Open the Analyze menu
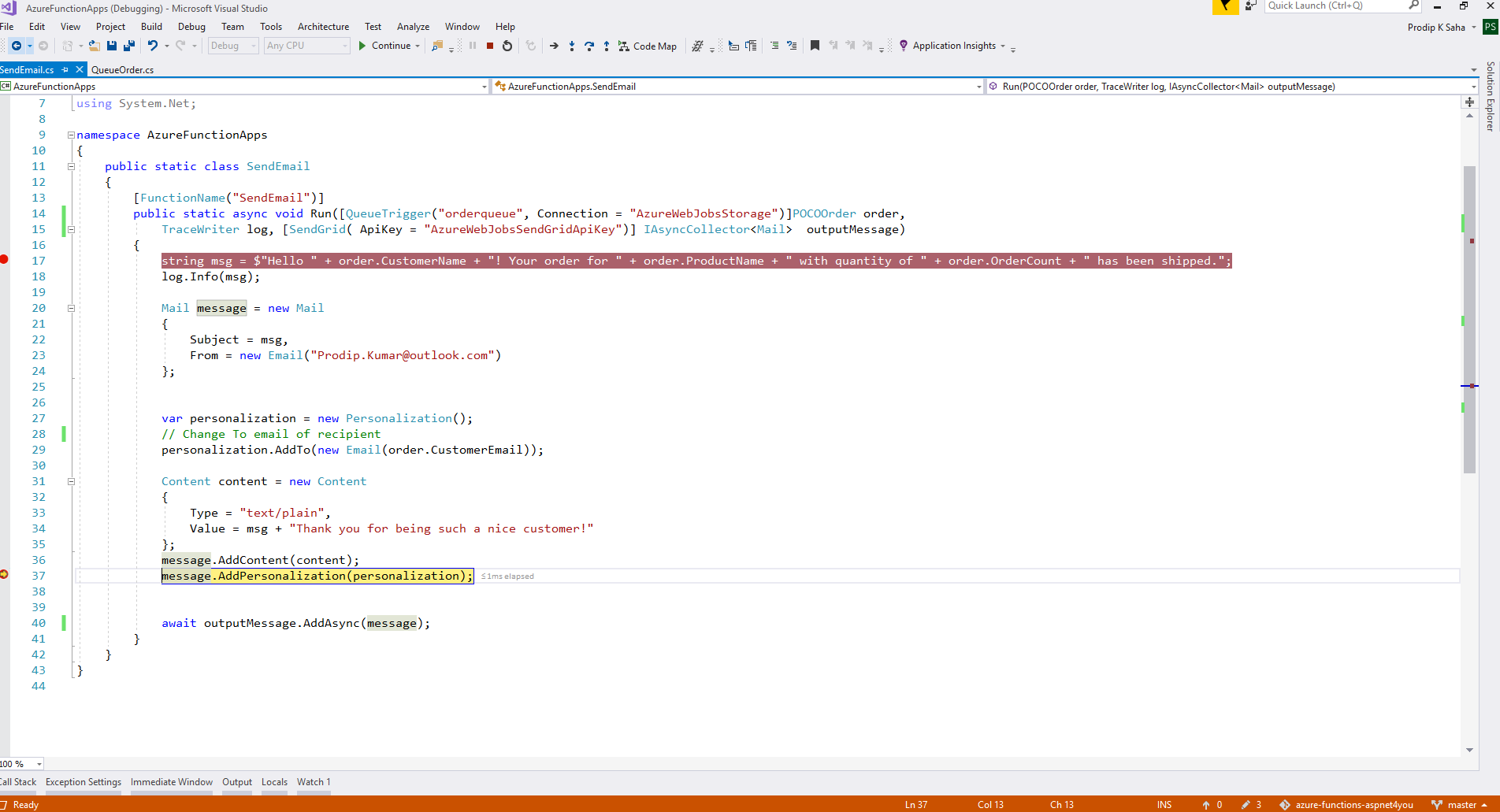This screenshot has height=812, width=1500. click(x=413, y=27)
